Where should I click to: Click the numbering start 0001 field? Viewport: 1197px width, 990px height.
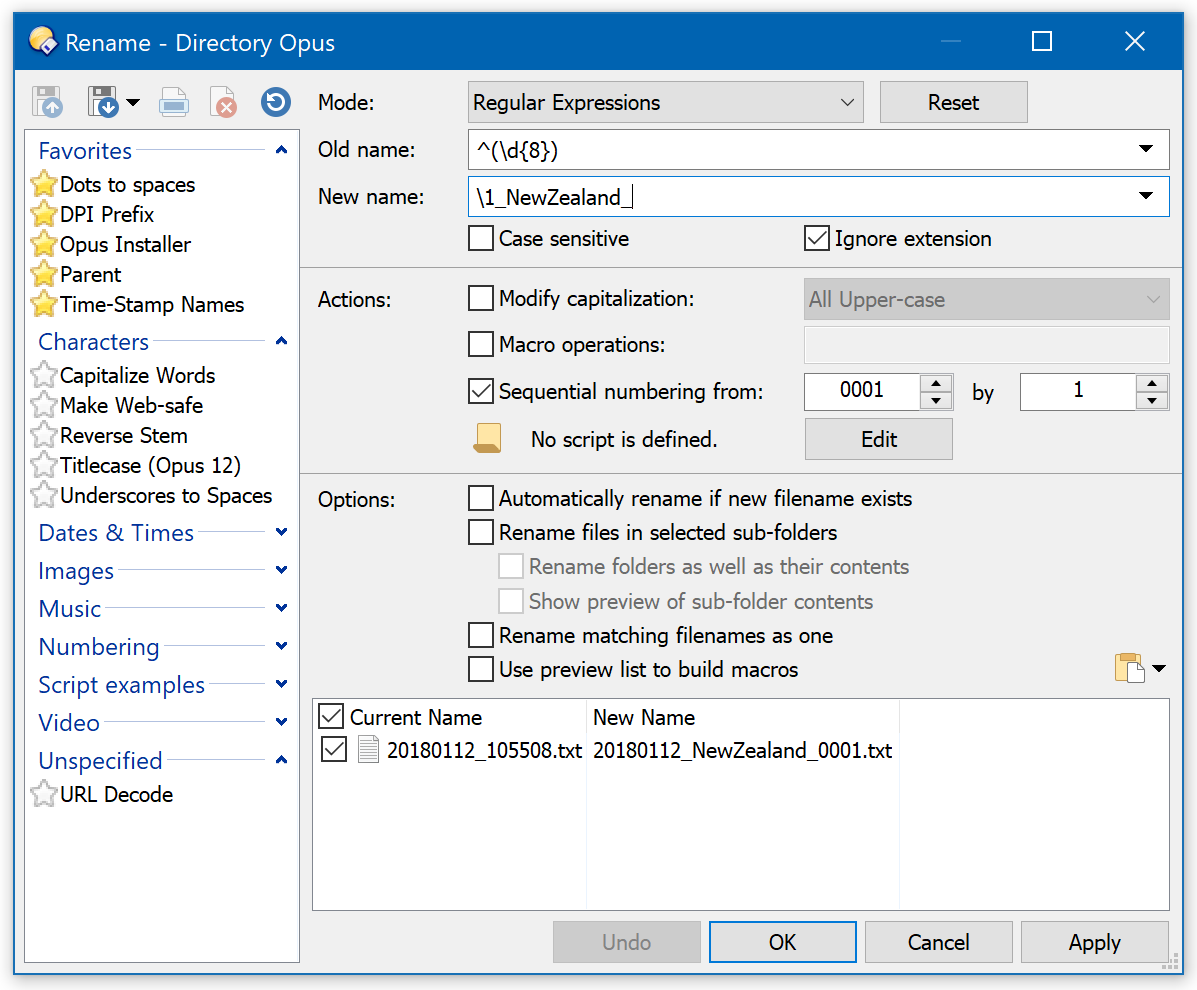[x=862, y=391]
